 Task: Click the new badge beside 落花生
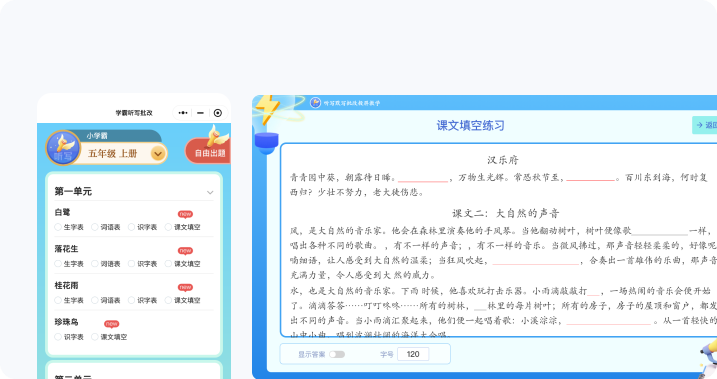(185, 251)
